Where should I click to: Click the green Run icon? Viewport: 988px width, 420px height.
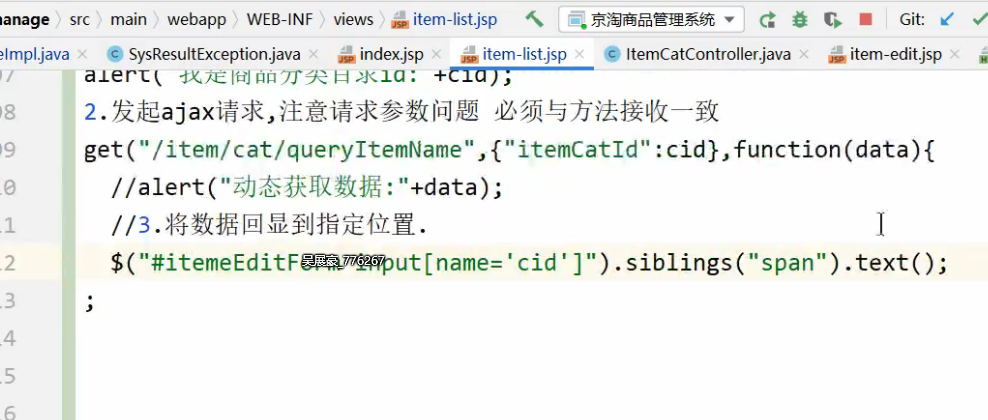tap(767, 20)
